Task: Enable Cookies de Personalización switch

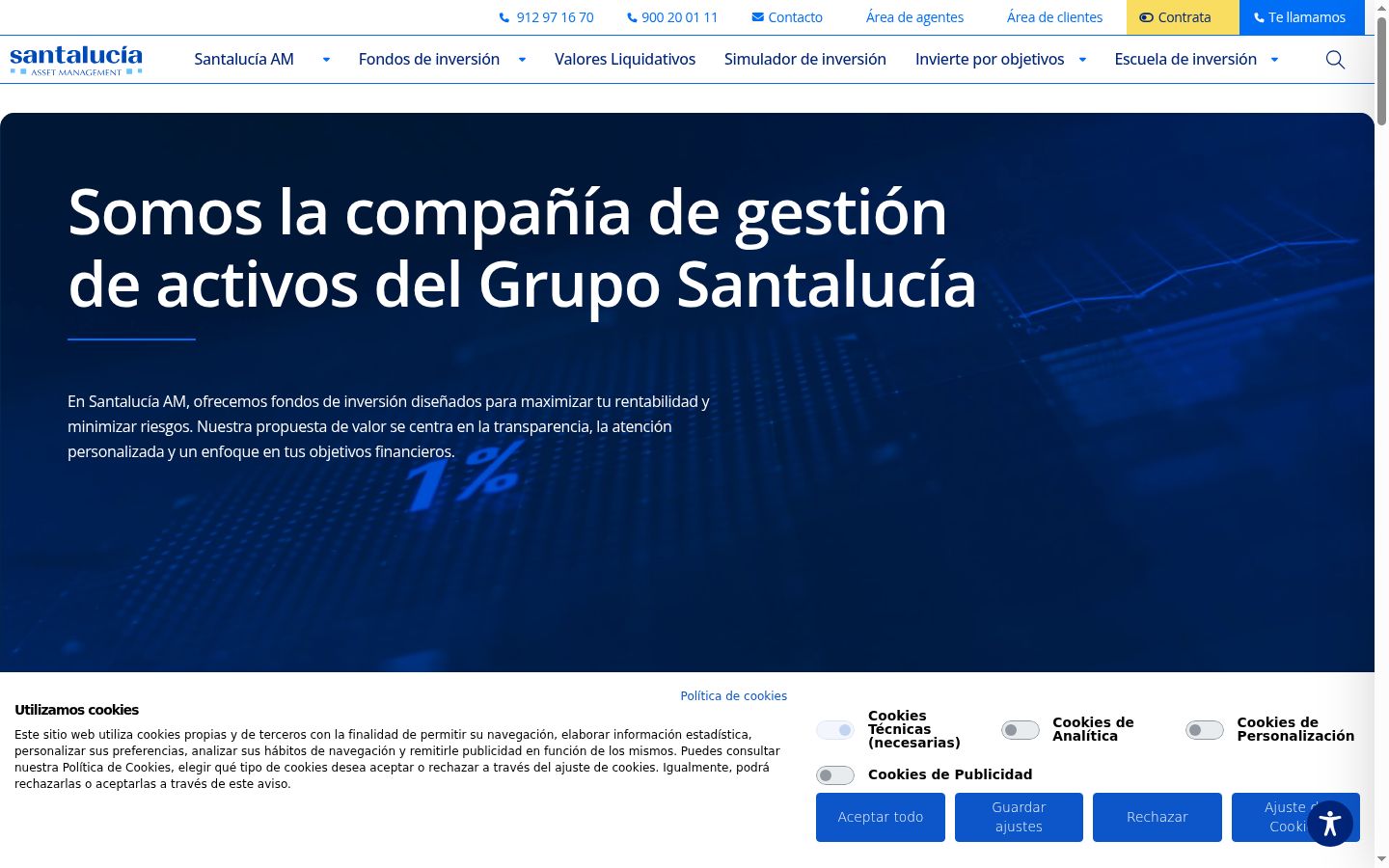Action: click(1205, 730)
